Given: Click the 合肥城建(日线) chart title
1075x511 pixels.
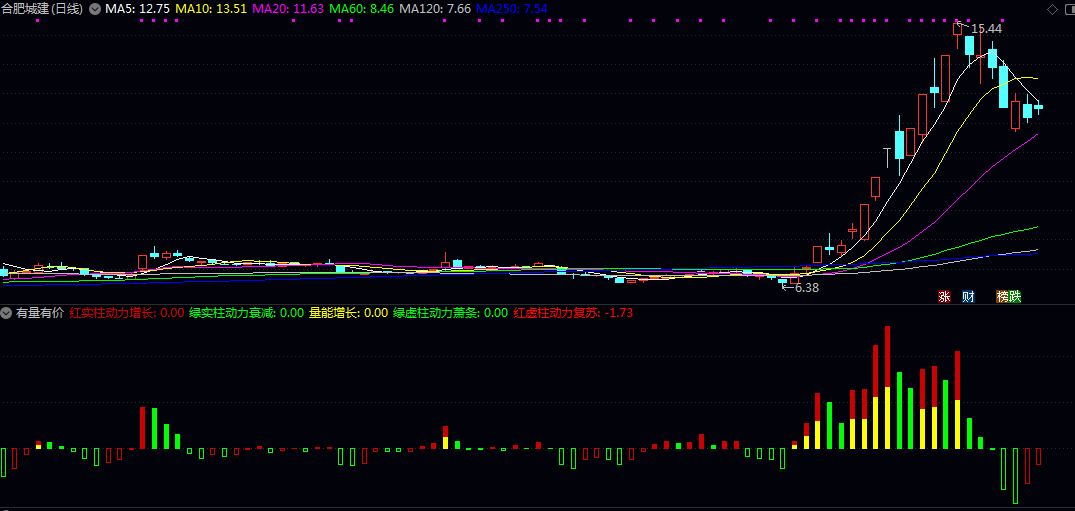Looking at the screenshot, I should coord(43,10).
